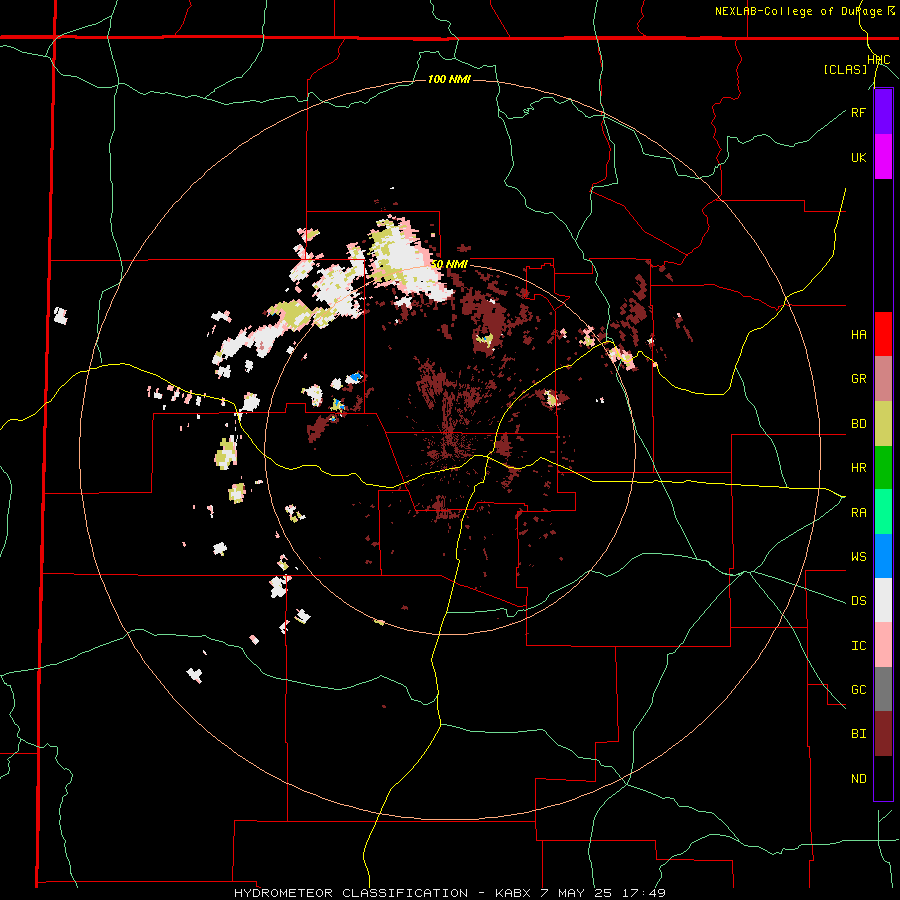Select the 'BD' legend label
Screen dimensions: 900x900
click(858, 424)
